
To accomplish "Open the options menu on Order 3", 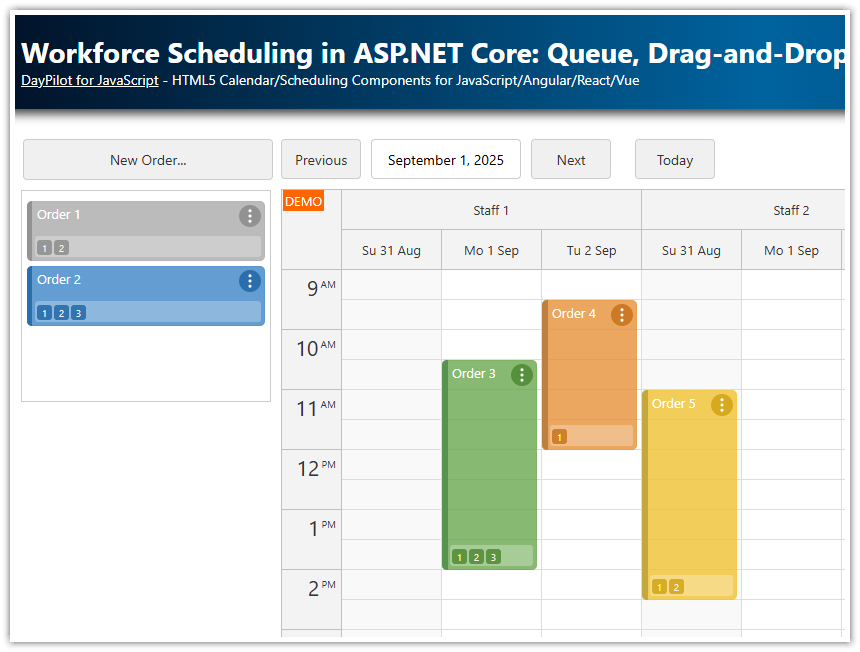I will tap(521, 375).
